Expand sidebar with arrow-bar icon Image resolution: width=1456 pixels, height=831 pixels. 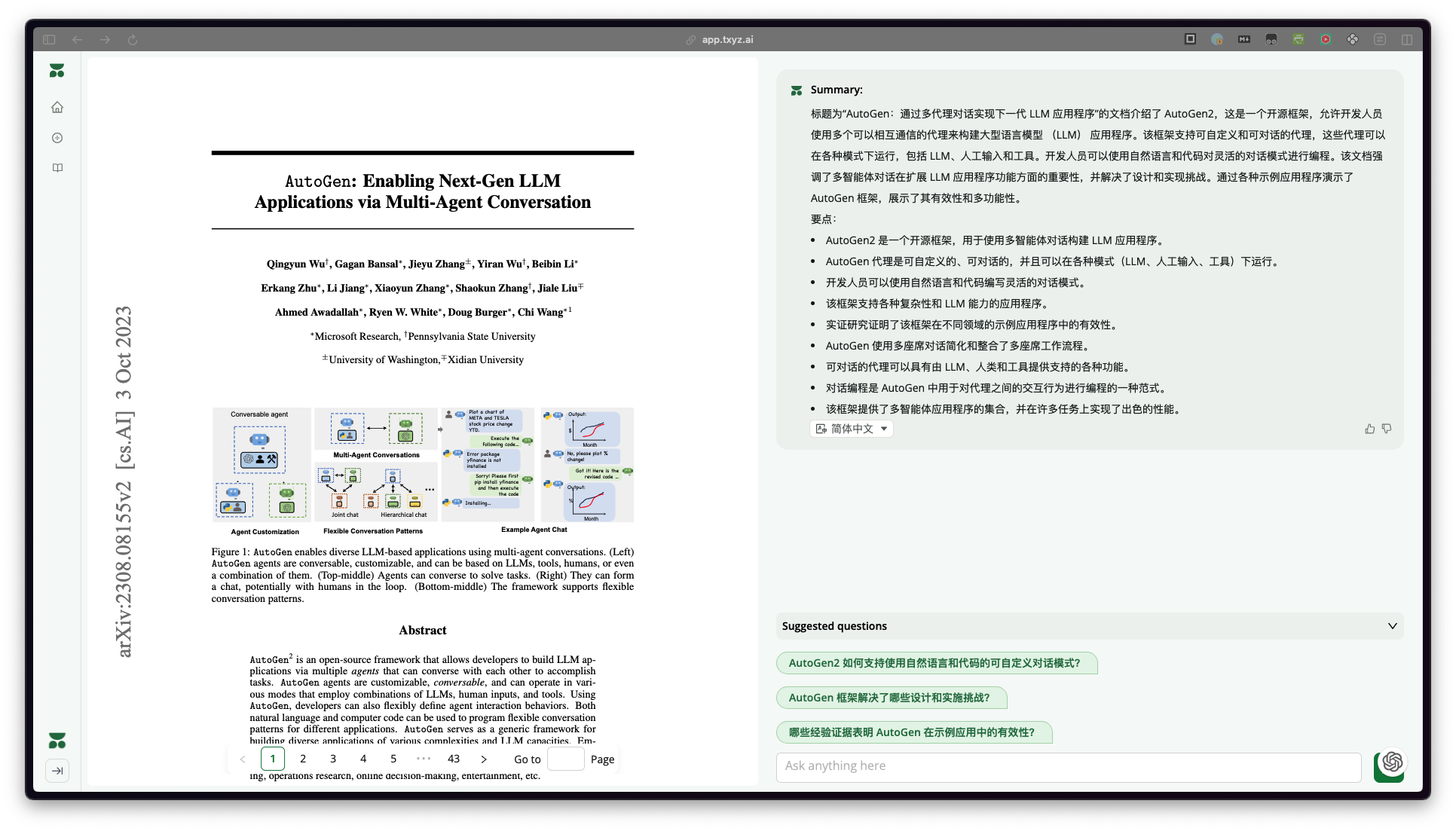(x=57, y=770)
